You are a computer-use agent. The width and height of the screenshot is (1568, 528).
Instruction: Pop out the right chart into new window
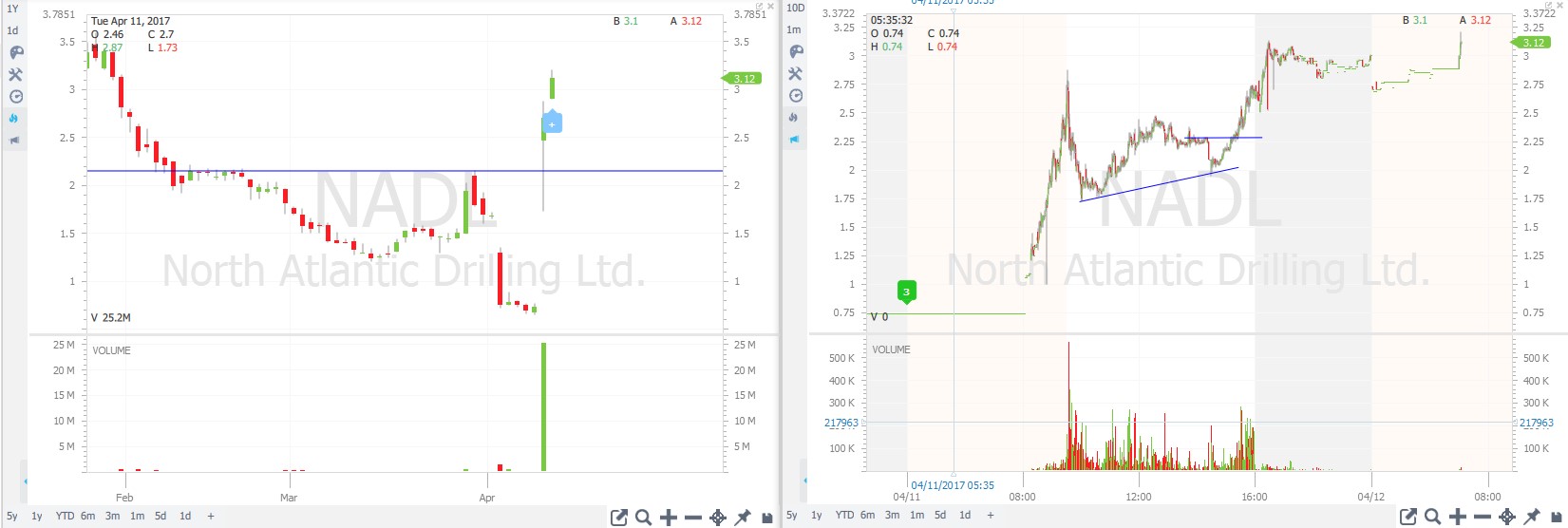click(1409, 518)
